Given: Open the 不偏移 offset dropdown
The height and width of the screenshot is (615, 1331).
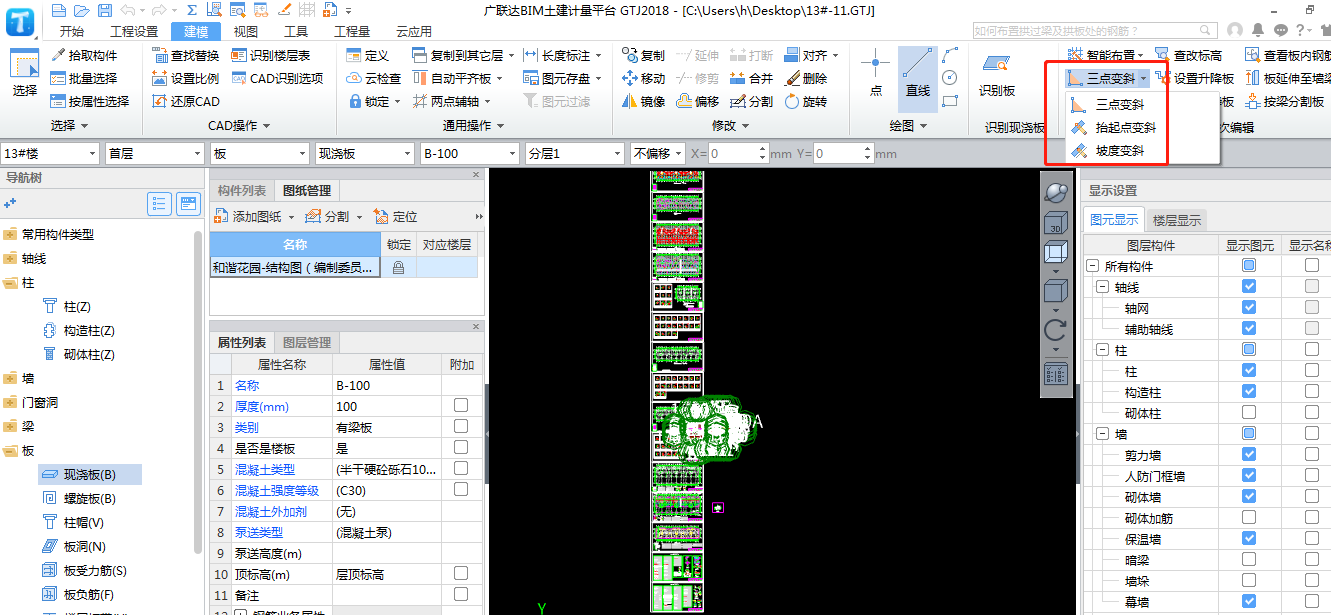Looking at the screenshot, I should pos(657,154).
